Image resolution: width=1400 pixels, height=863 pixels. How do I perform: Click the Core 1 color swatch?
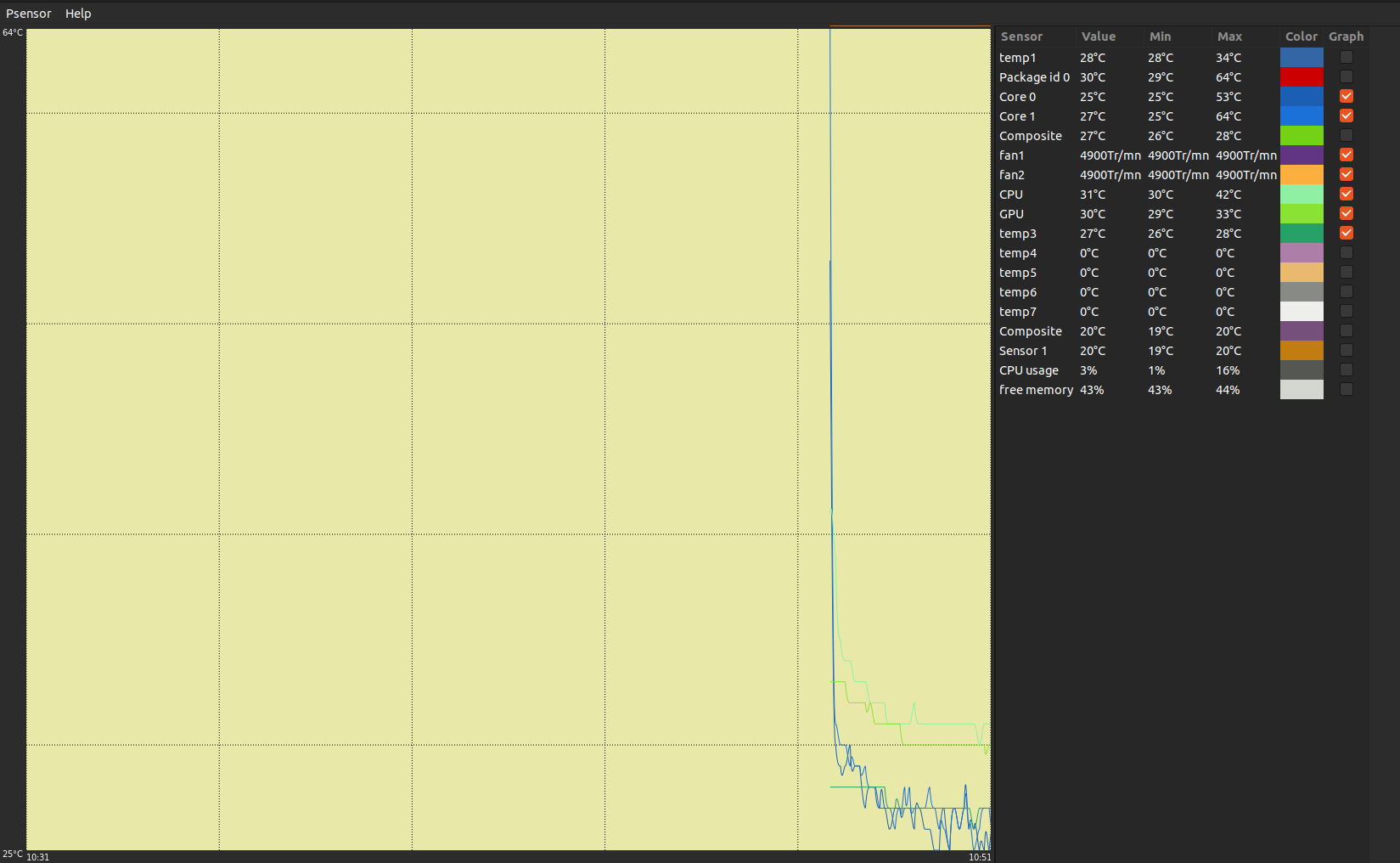tap(1302, 116)
